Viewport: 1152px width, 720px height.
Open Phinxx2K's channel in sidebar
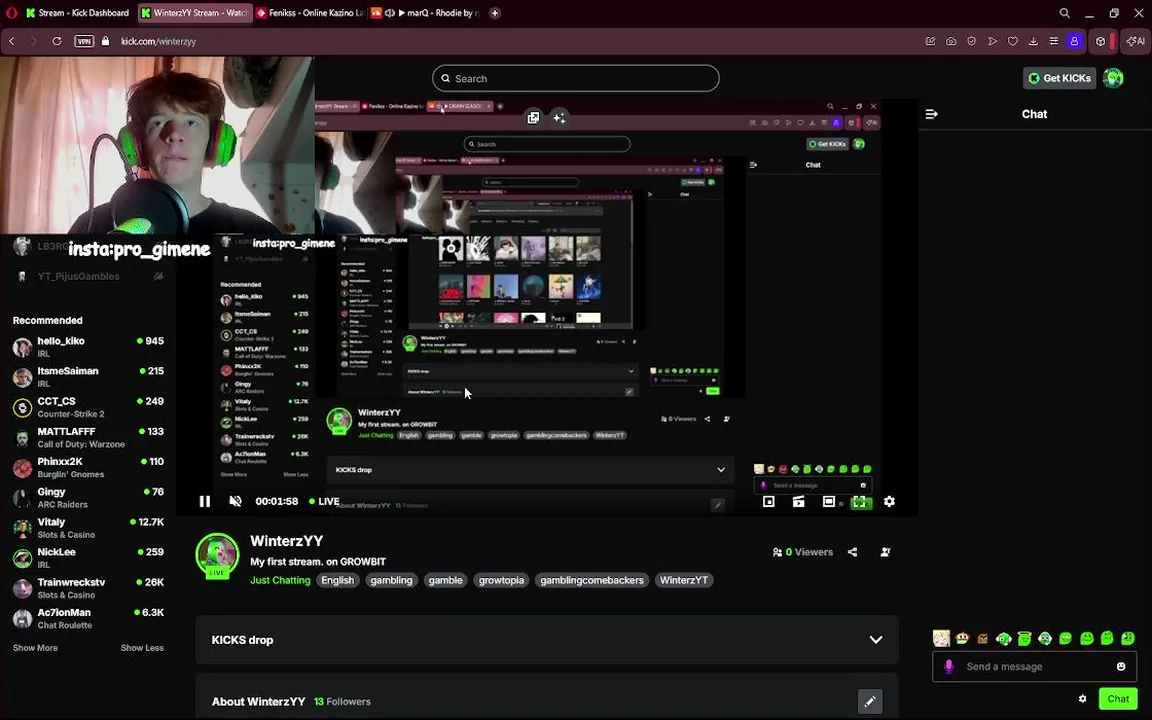(x=88, y=467)
